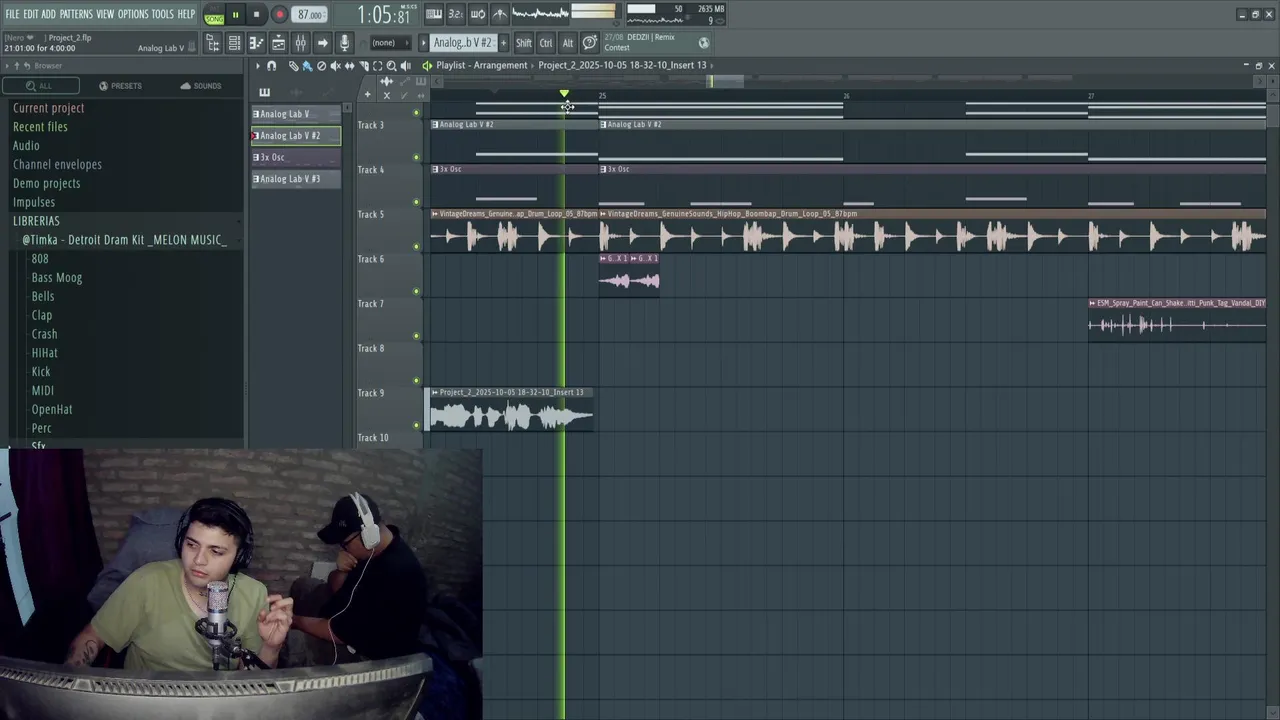Toggle typing keyboard to piano icon

click(434, 14)
